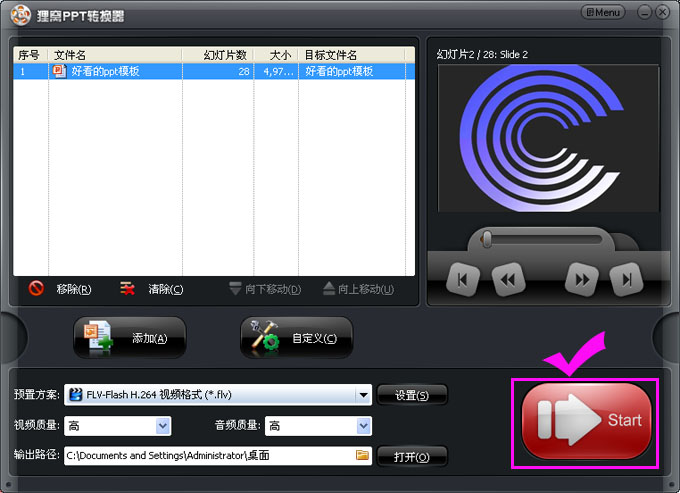Screen dimensions: 680x493
Task: Open the preset profile (预置方案) dropdown
Action: pos(363,395)
